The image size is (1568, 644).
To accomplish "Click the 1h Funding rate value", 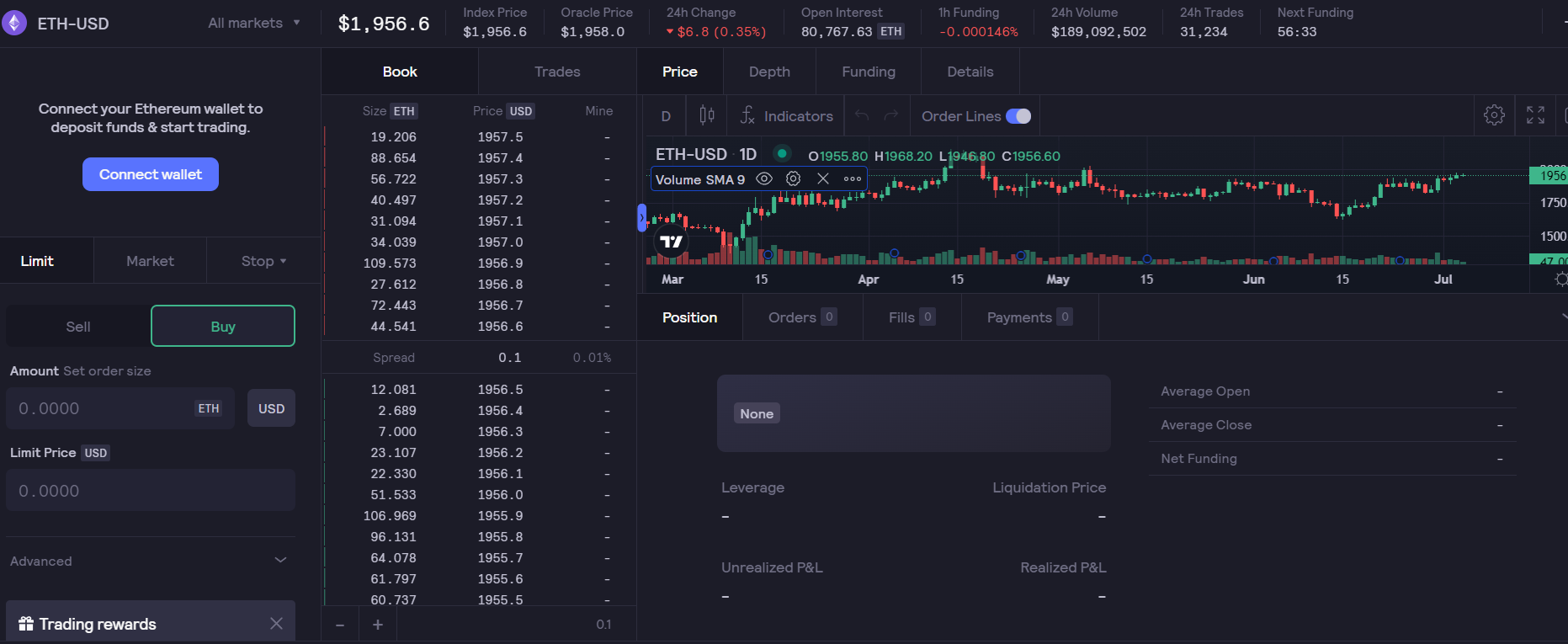I will 978,32.
